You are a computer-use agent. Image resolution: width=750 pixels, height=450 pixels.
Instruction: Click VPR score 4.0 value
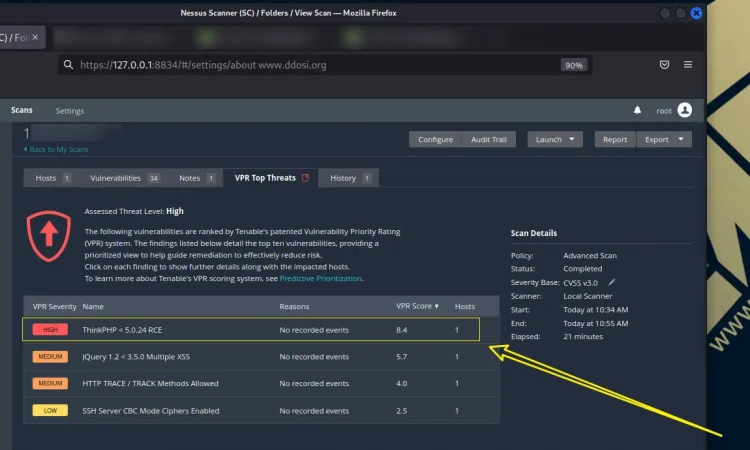tap(401, 384)
